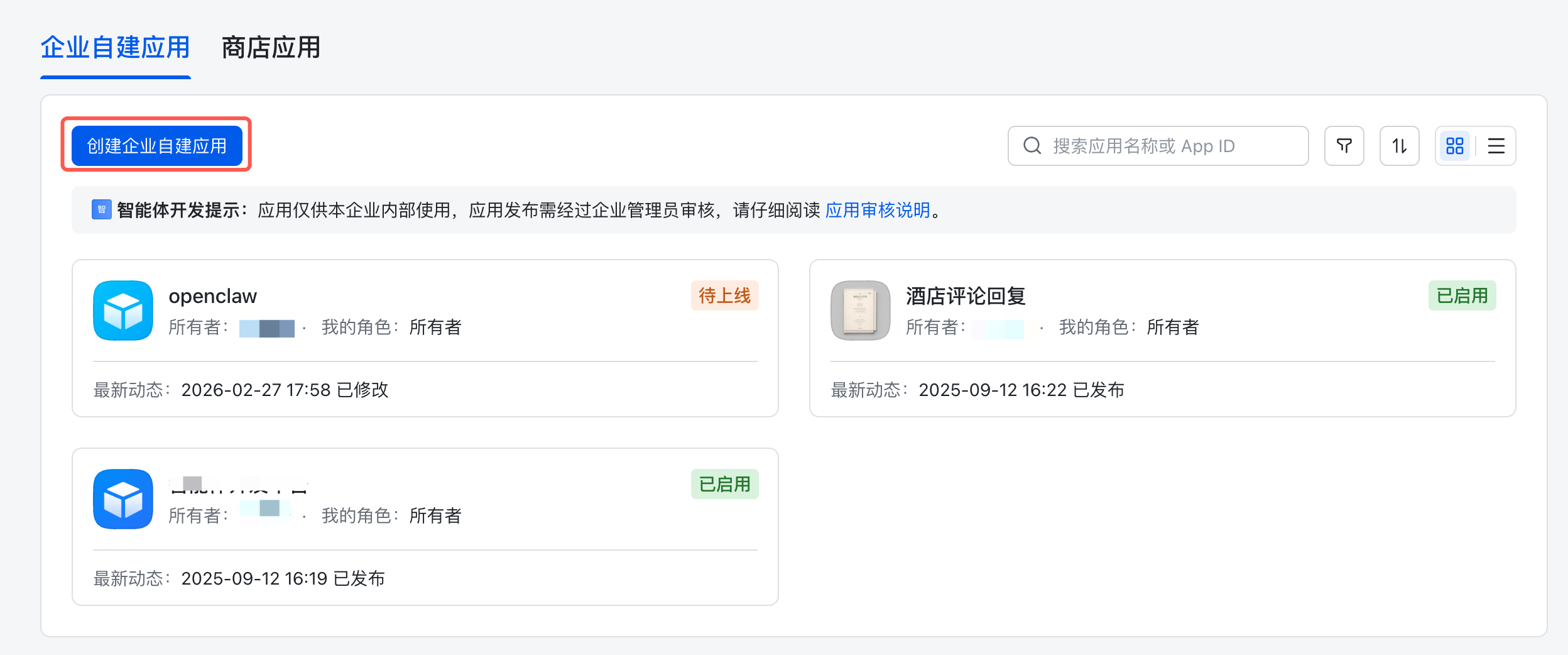The width and height of the screenshot is (1568, 655).
Task: Click the filter funnel icon
Action: pos(1344,146)
